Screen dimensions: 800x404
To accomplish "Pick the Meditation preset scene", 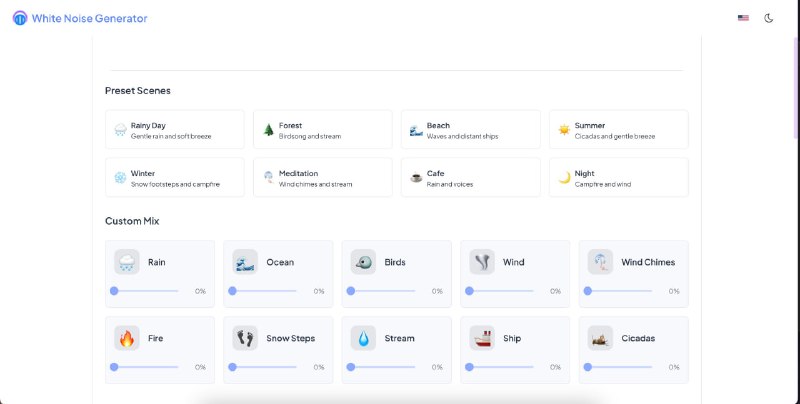I will tap(322, 178).
